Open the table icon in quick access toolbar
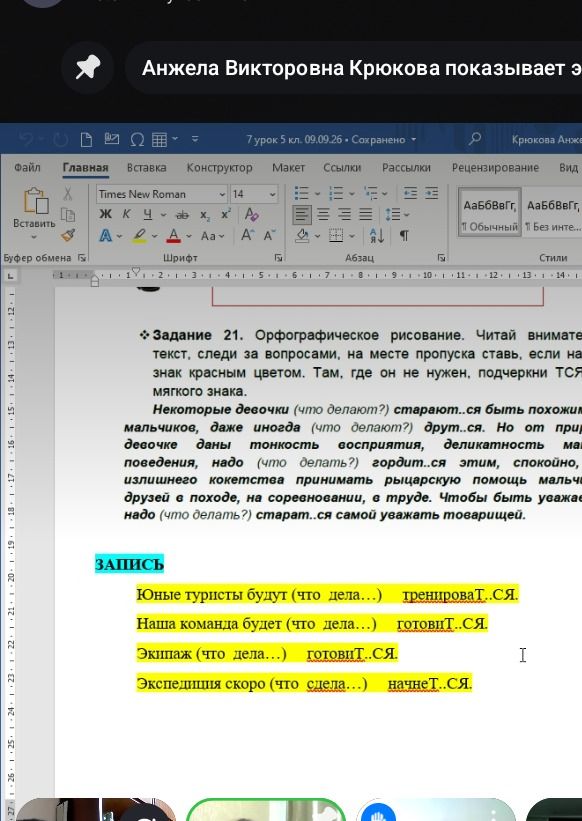The width and height of the screenshot is (582, 821). [x=159, y=140]
